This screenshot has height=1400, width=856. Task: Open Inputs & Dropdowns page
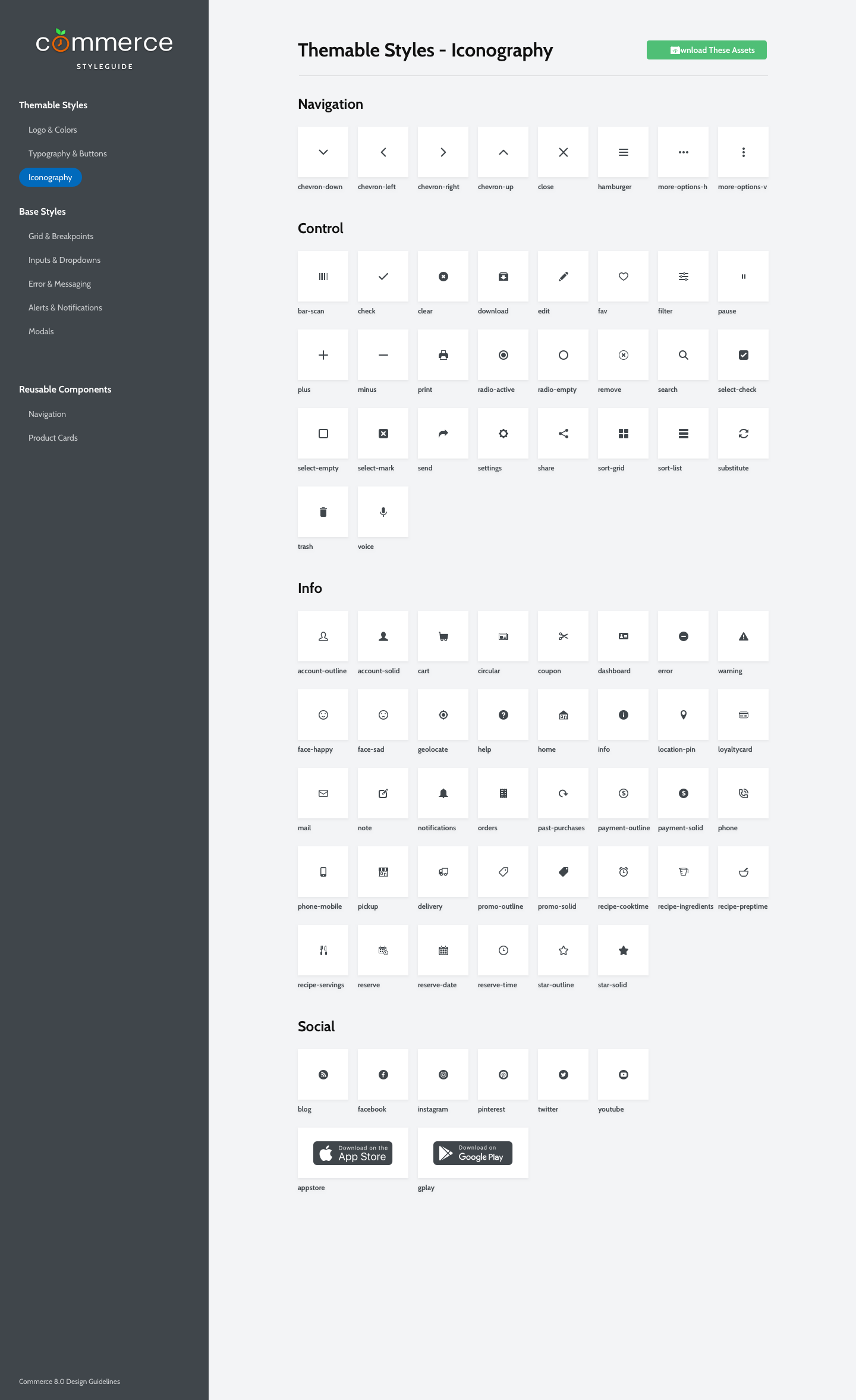pos(64,260)
